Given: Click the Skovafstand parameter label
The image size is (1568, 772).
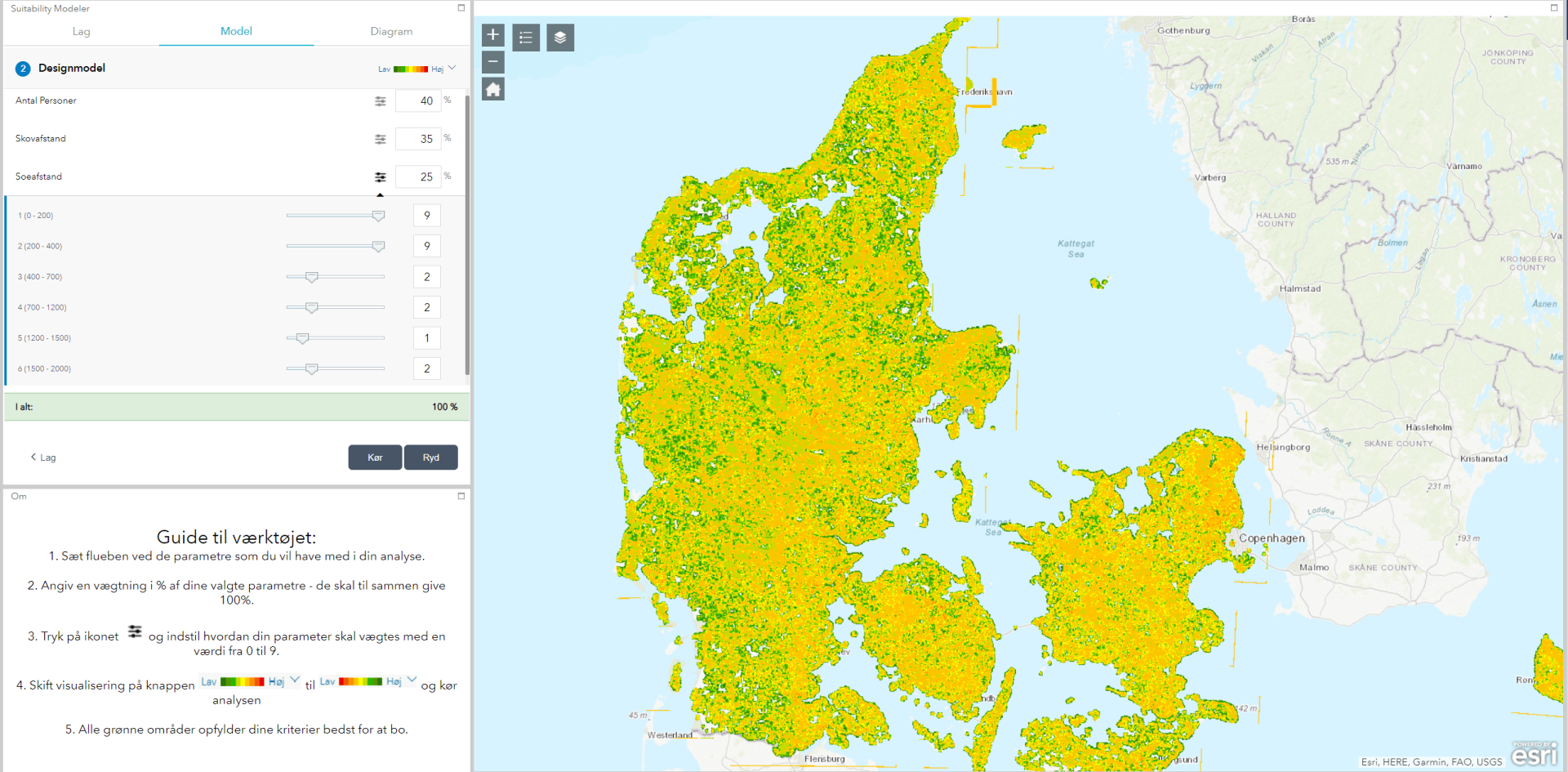Looking at the screenshot, I should click(x=41, y=139).
